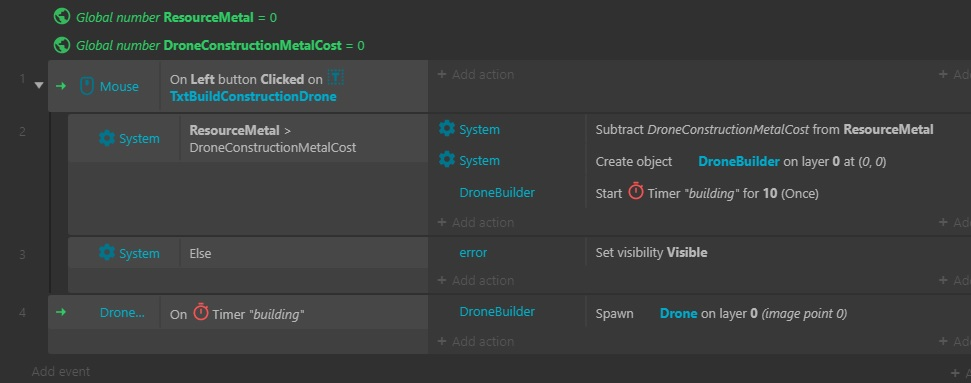Select the Set visibility Visible action

point(651,252)
